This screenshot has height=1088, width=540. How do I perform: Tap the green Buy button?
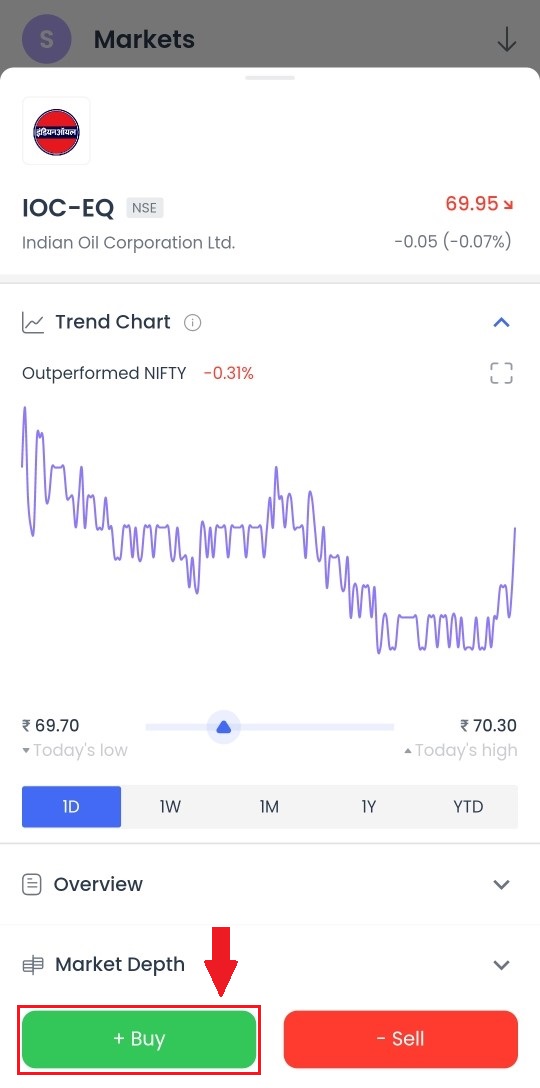tap(140, 1039)
